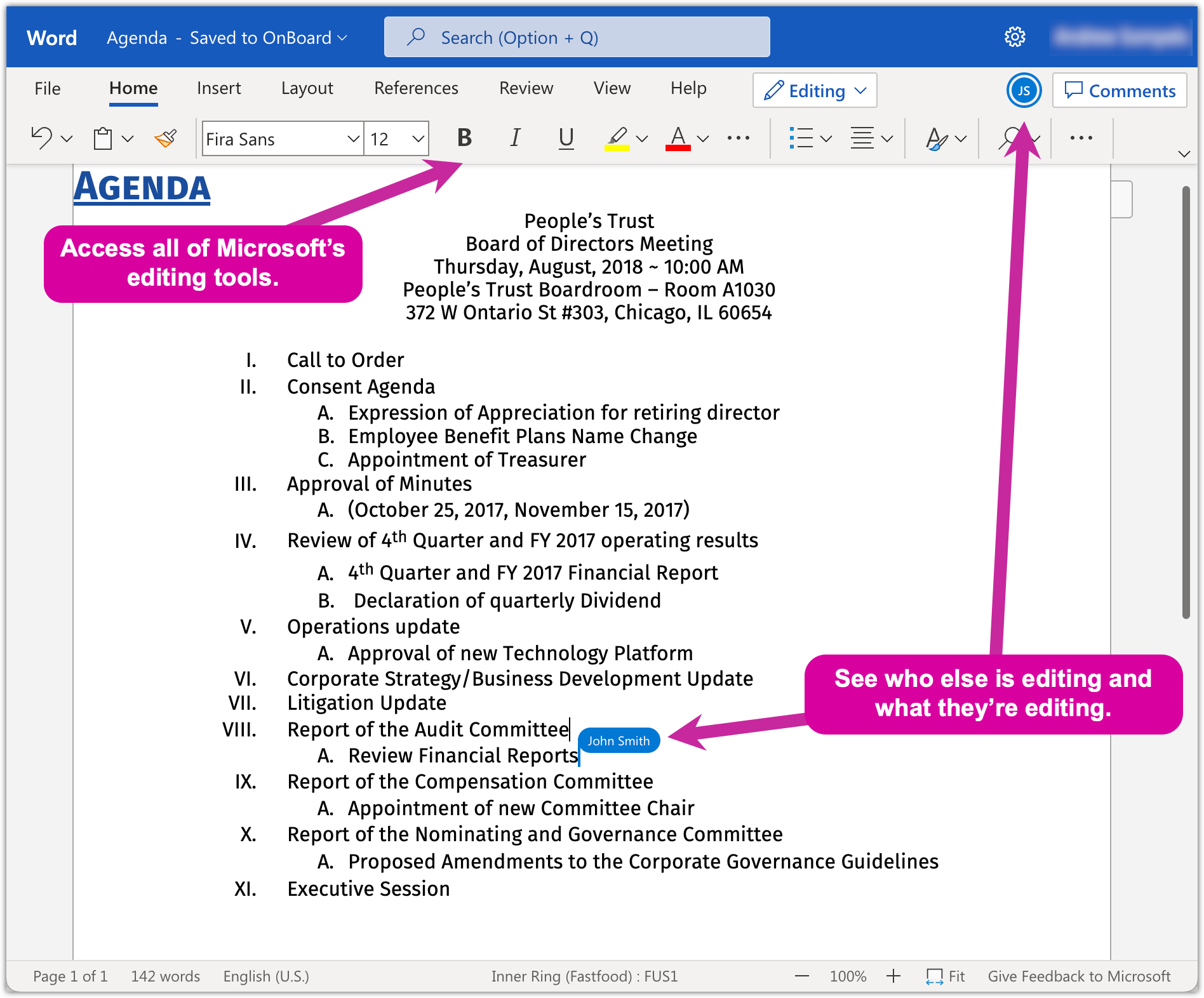Click the Page 1 of 1 indicator
The height and width of the screenshot is (998, 1204).
coord(70,976)
